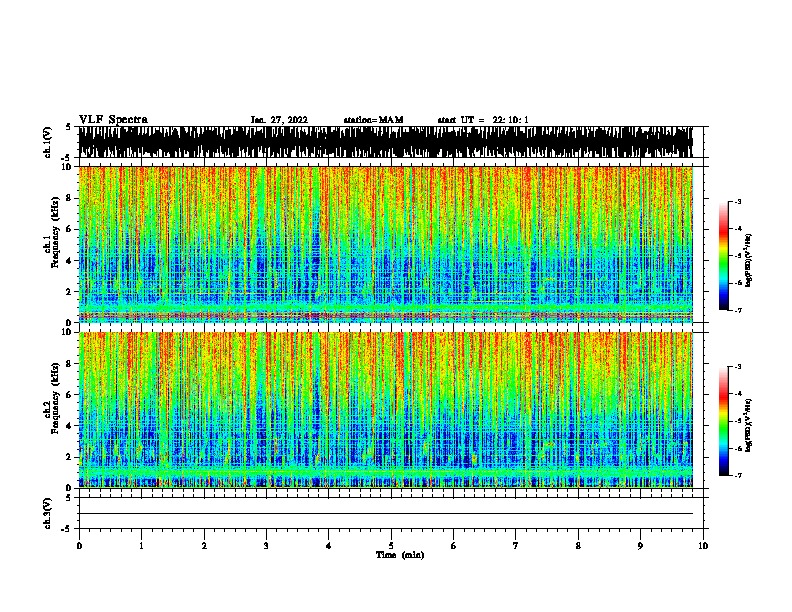Click inside the ch.2 spectrogram panel

click(386, 410)
